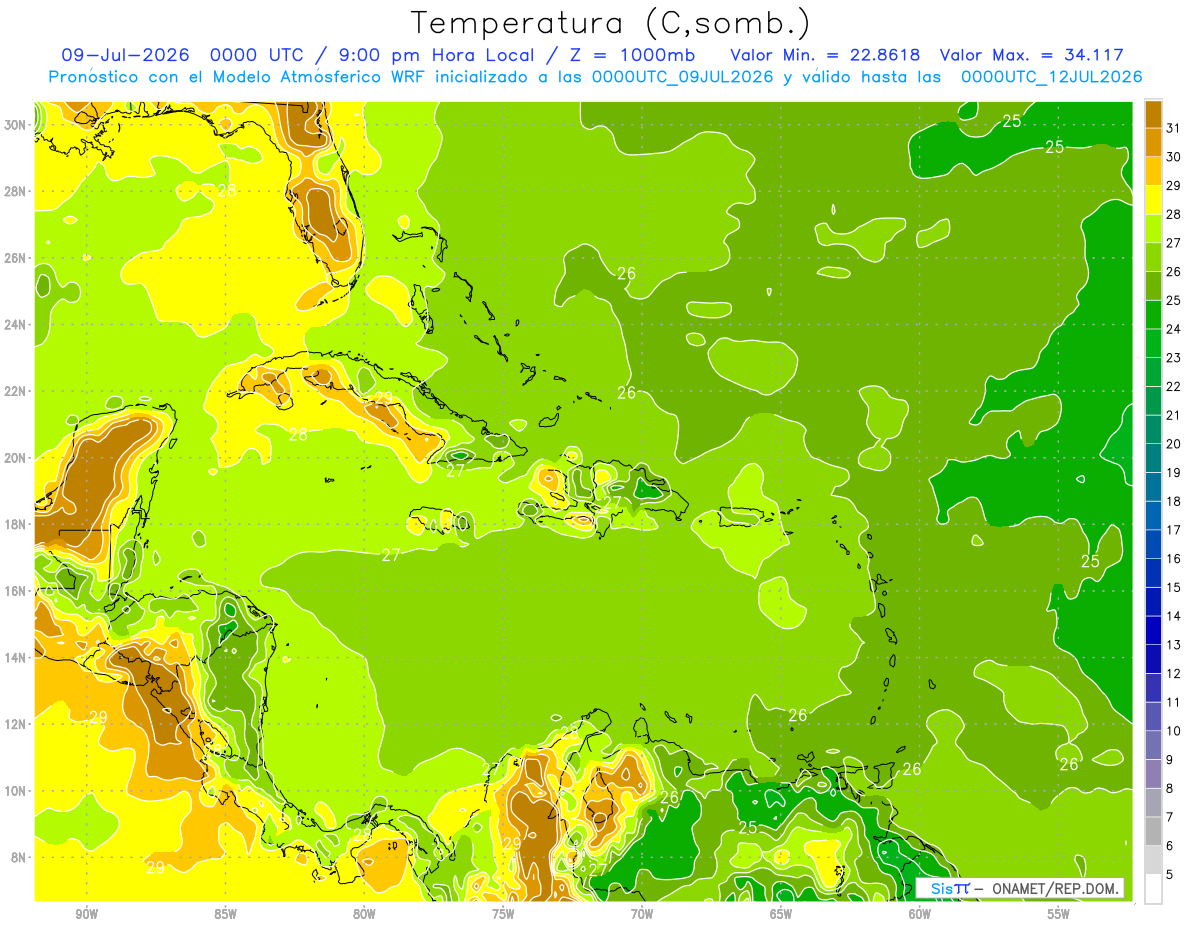1200x927 pixels.
Task: Click the '80W' longitude axis label
Action: [x=364, y=914]
